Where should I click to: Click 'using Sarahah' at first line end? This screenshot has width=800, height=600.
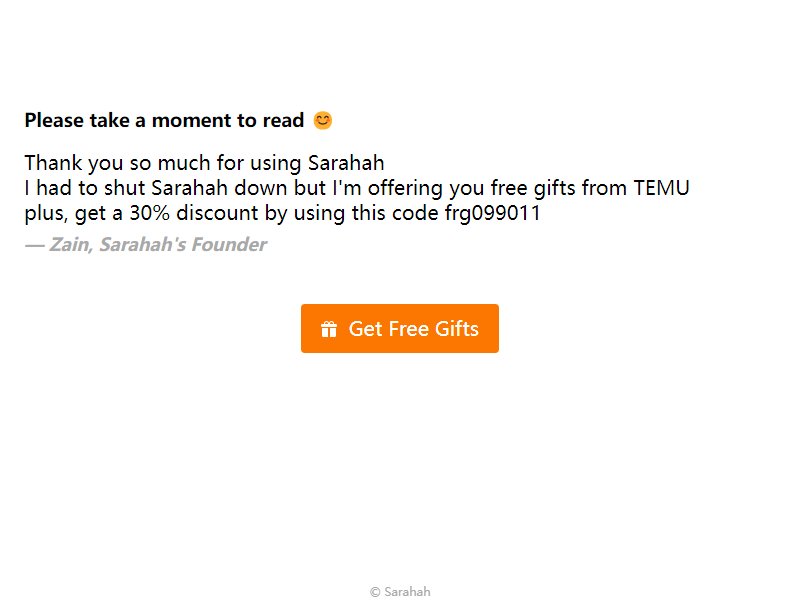317,163
